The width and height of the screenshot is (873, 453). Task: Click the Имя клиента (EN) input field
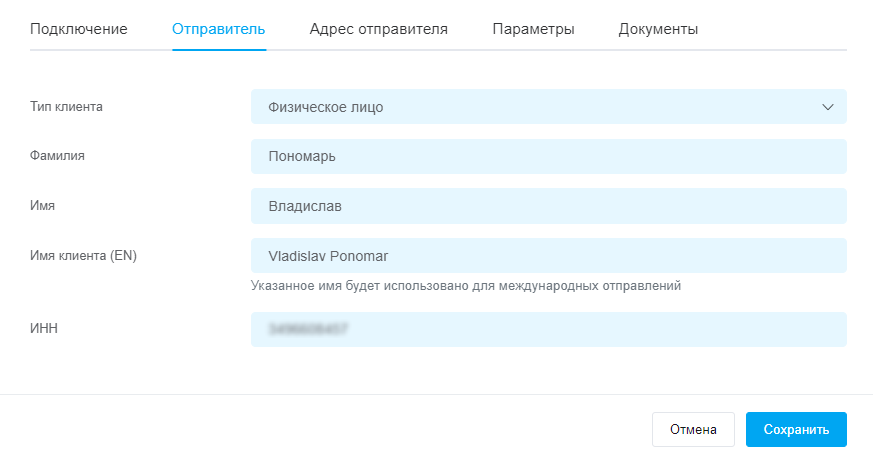[x=549, y=256]
